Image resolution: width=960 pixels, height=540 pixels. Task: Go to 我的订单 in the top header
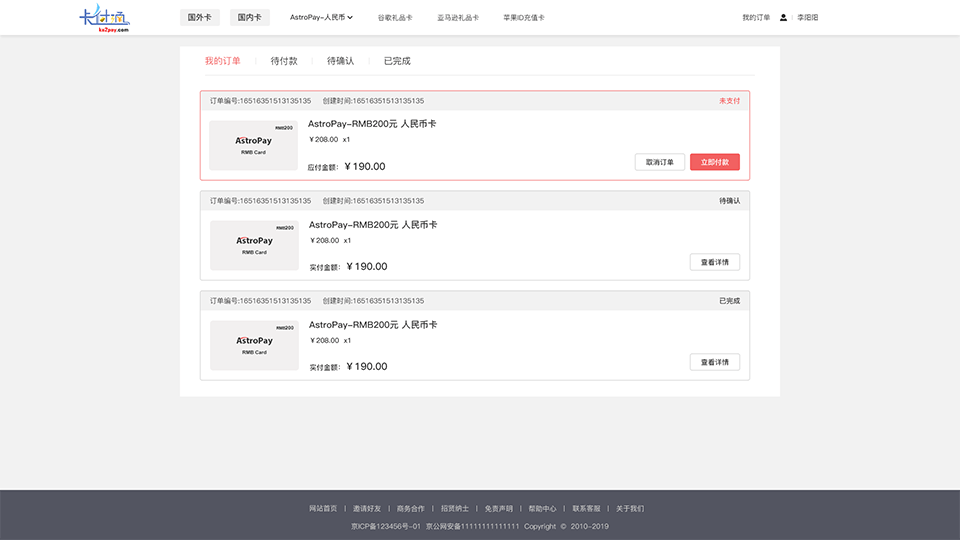point(756,18)
